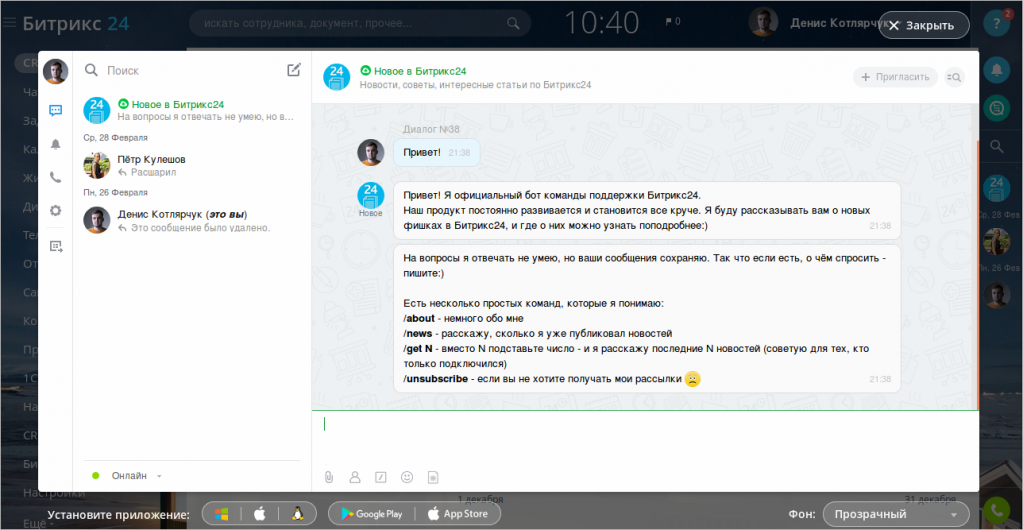Screen dimensions: 1023x530
Task: Attach a file with paperclip icon
Action: click(329, 477)
